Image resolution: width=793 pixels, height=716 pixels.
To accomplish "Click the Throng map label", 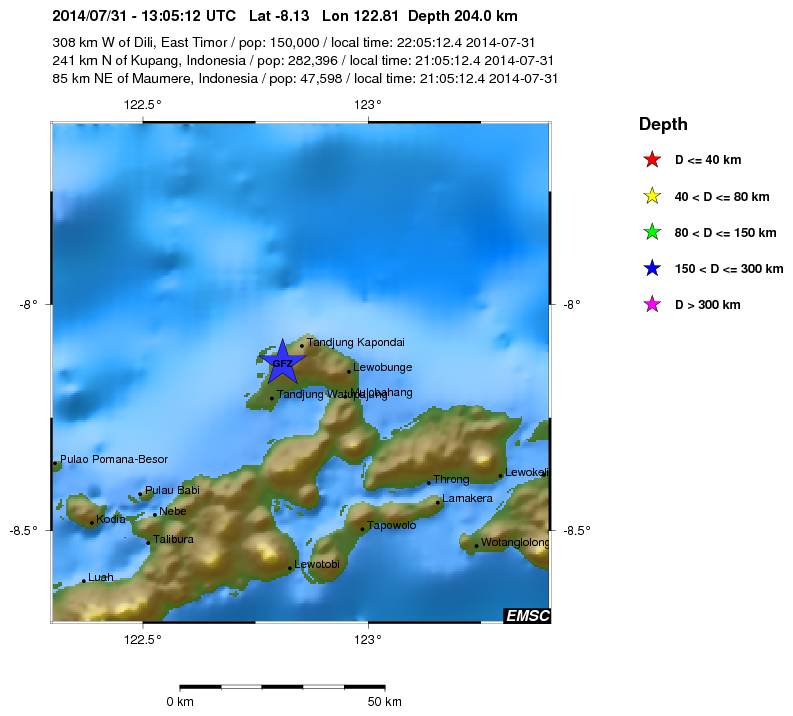I will 451,479.
